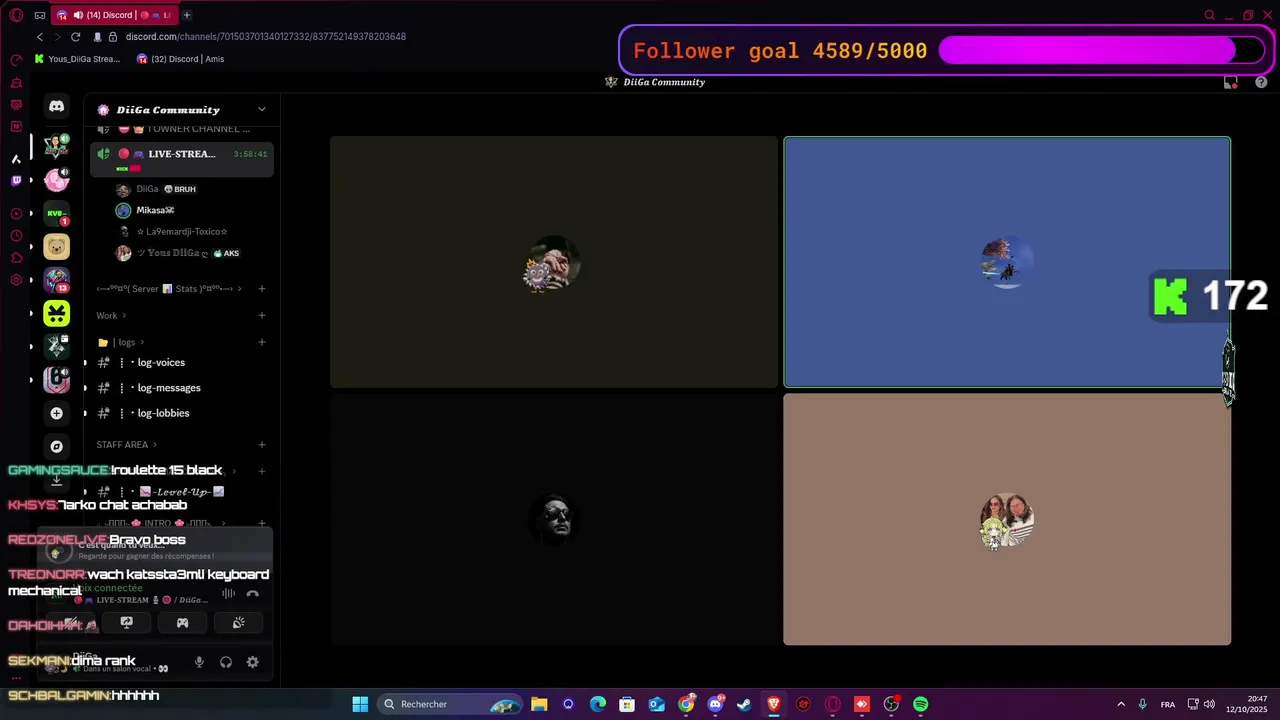Select the bear avatar server icon
Image resolution: width=1280 pixels, height=720 pixels.
pos(57,246)
